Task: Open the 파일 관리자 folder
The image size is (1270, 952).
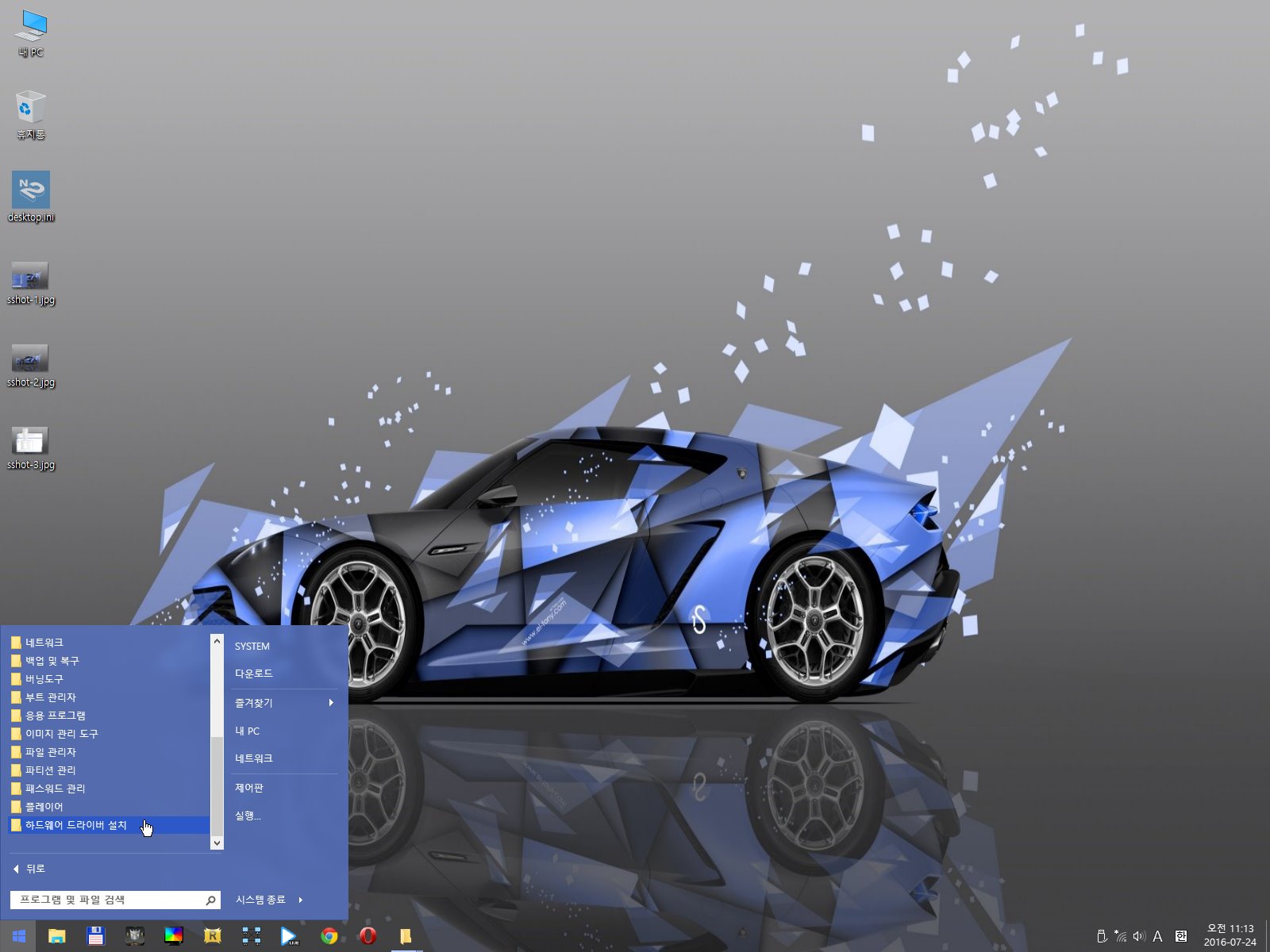Action: click(x=109, y=752)
